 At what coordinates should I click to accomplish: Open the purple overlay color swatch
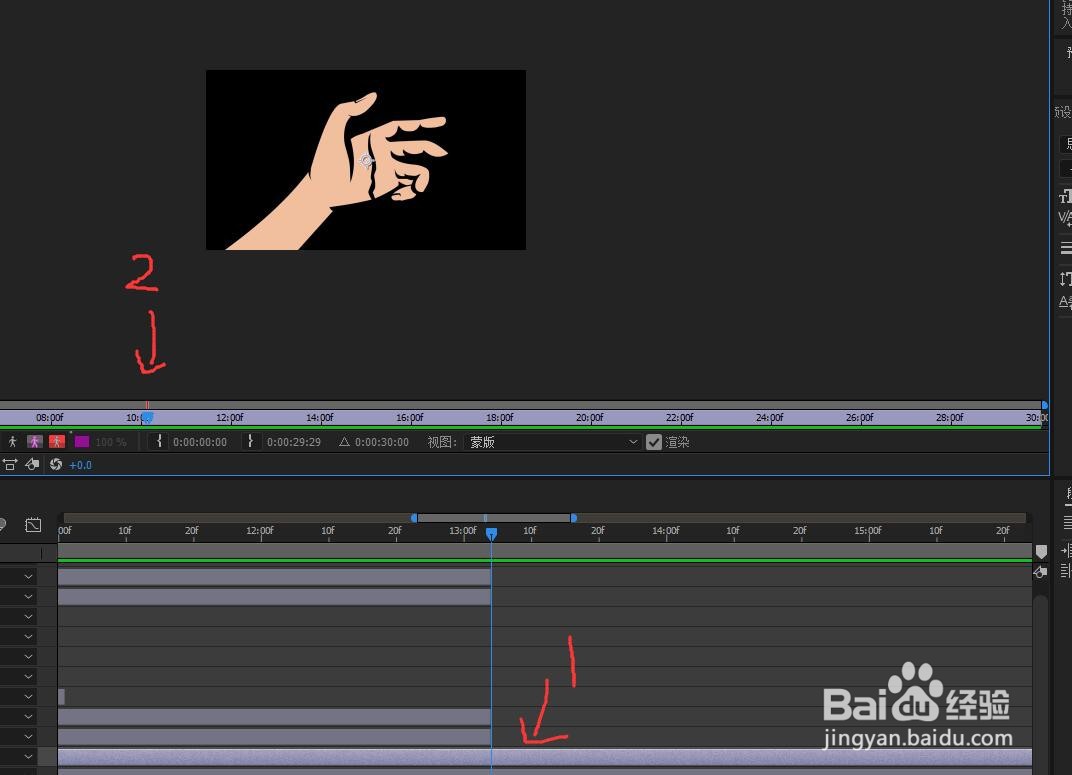(82, 442)
